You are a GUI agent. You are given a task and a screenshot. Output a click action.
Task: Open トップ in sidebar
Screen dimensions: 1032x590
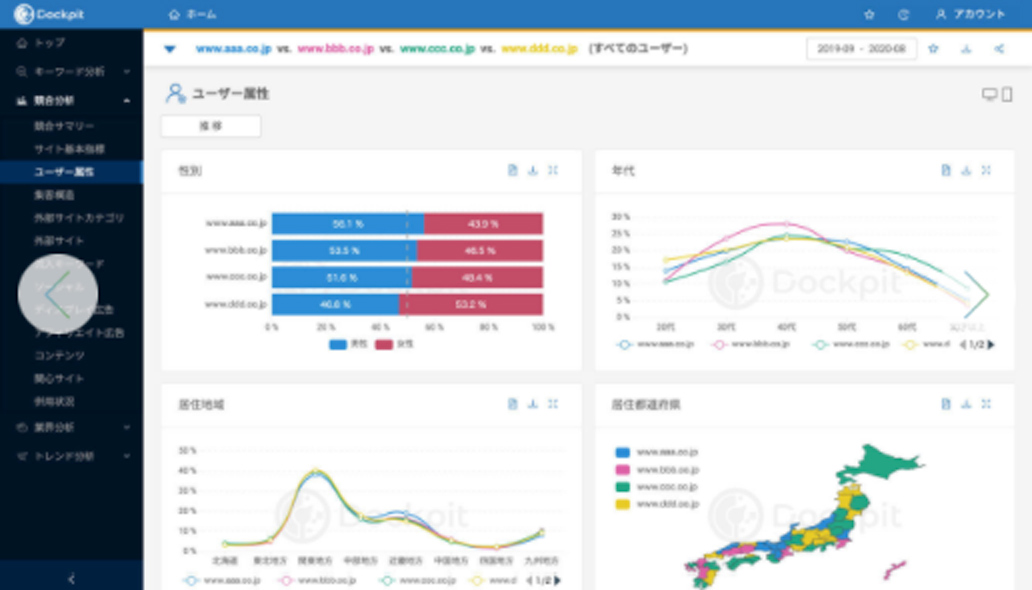[x=49, y=43]
